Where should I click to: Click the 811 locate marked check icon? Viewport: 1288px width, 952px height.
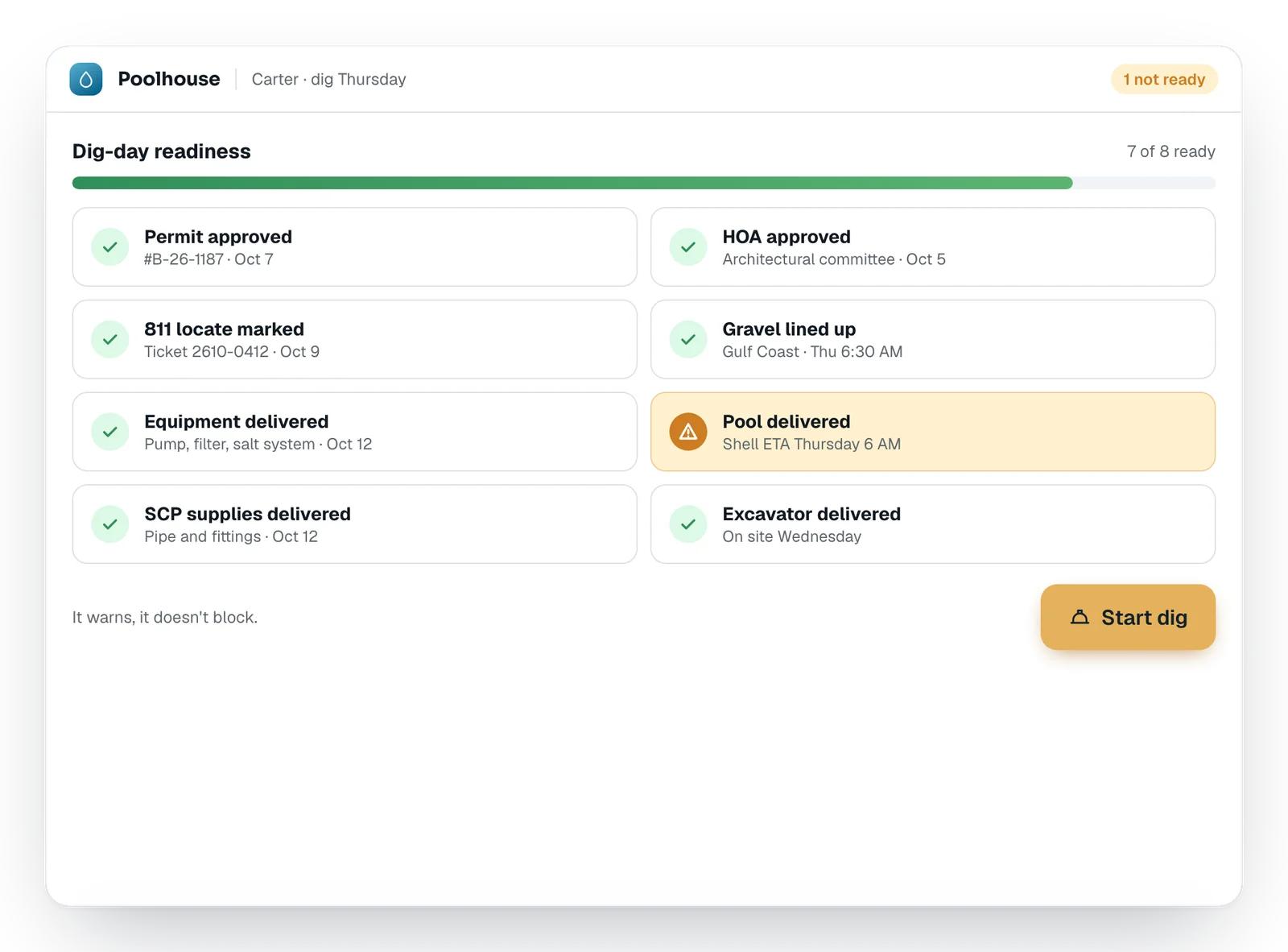click(x=110, y=339)
